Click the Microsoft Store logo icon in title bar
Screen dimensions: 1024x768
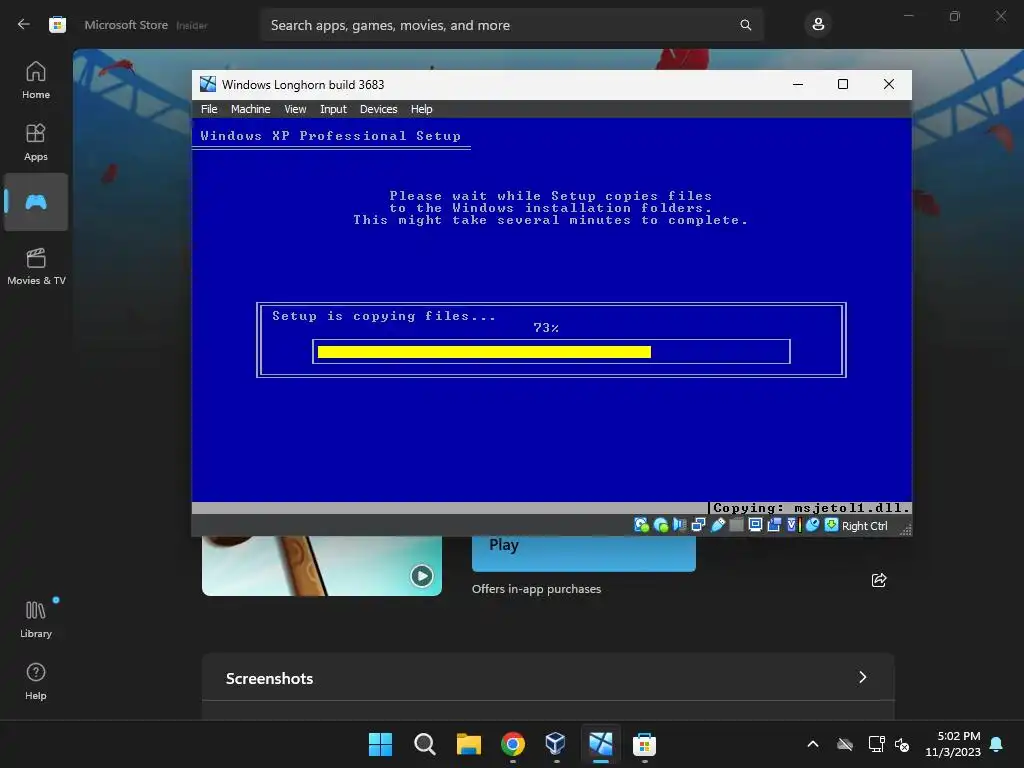click(x=57, y=25)
